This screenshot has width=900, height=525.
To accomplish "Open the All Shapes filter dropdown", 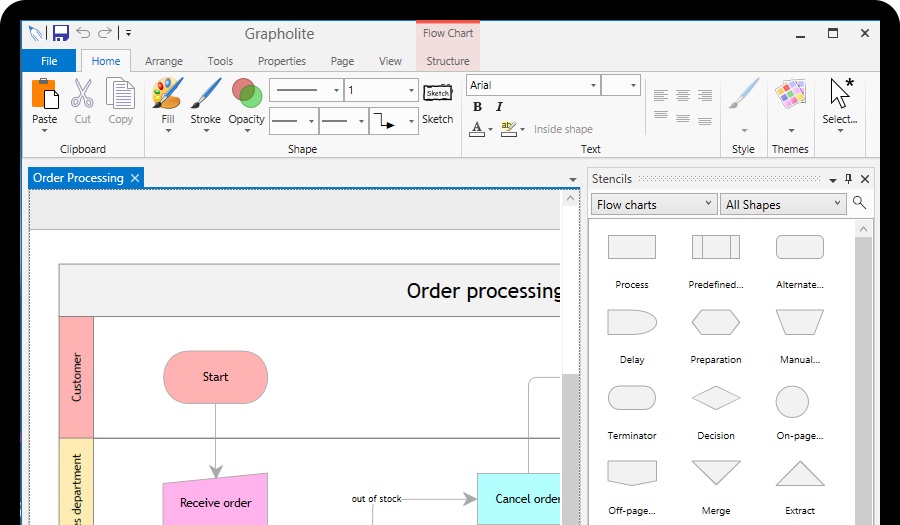I will (783, 204).
